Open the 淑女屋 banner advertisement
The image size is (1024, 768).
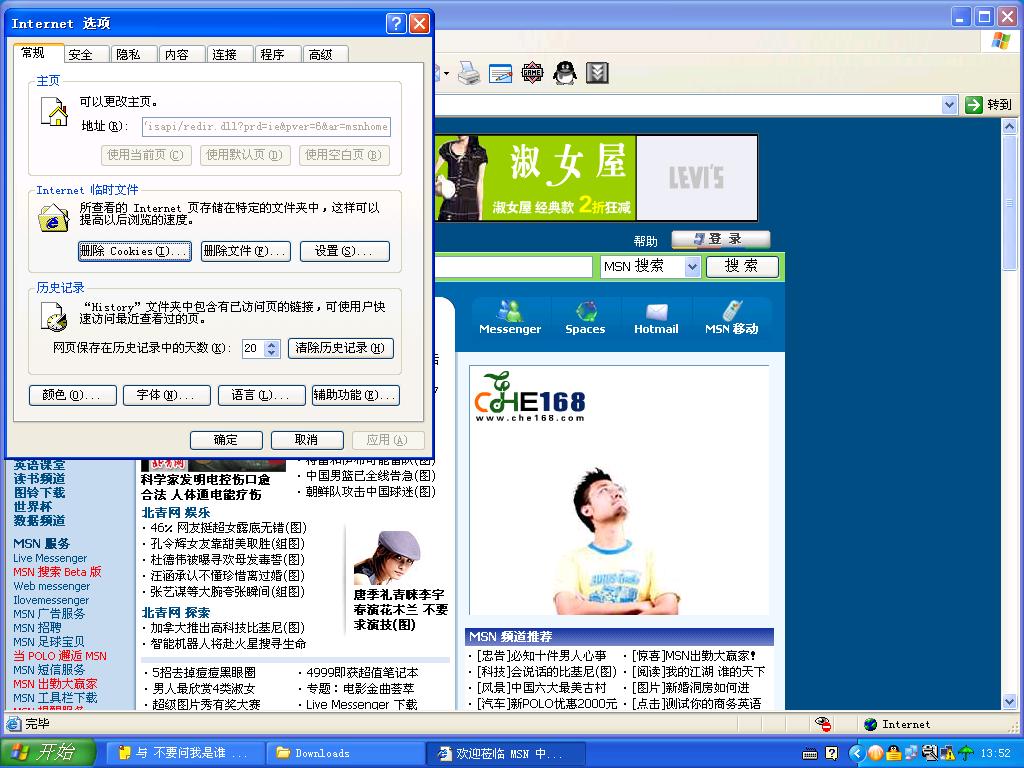click(x=536, y=178)
